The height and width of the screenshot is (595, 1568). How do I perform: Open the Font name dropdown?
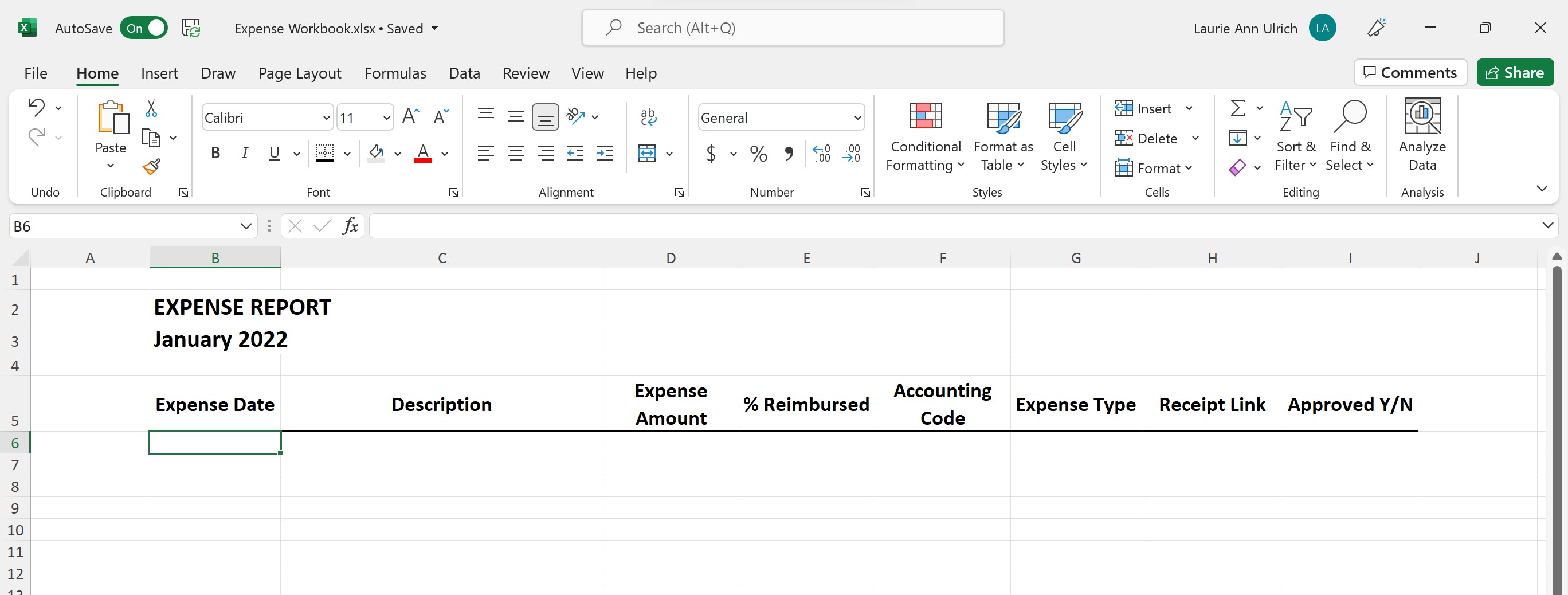tap(326, 117)
